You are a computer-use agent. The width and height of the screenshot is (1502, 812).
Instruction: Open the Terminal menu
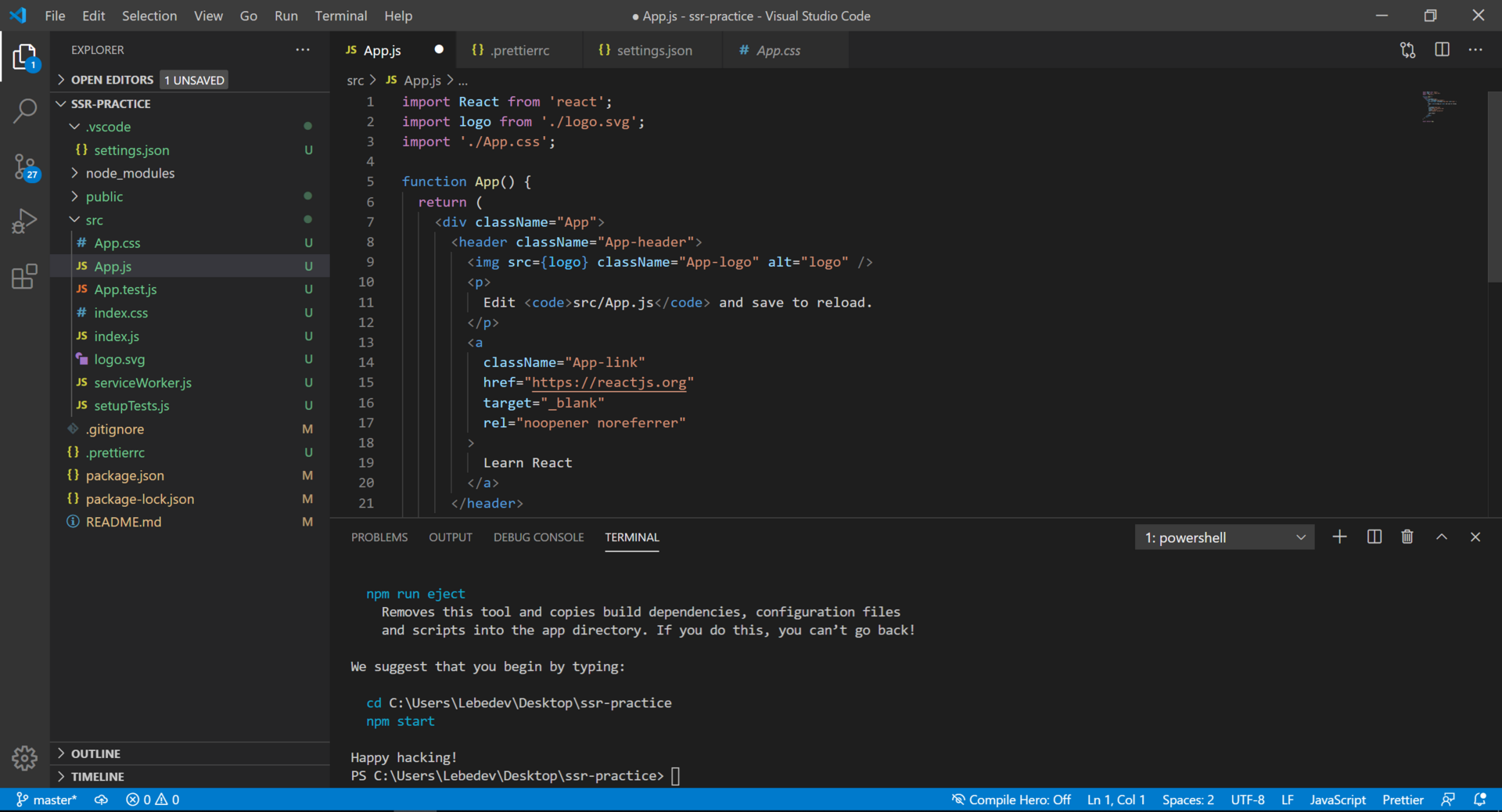point(341,16)
